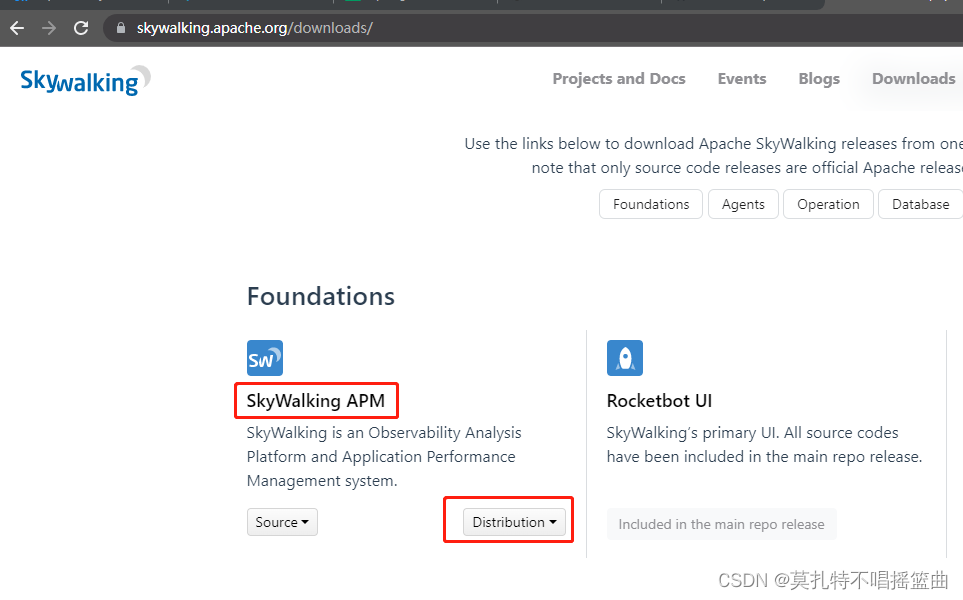Click SkyWalking APM description paragraph
This screenshot has height=600, width=963.
384,456
